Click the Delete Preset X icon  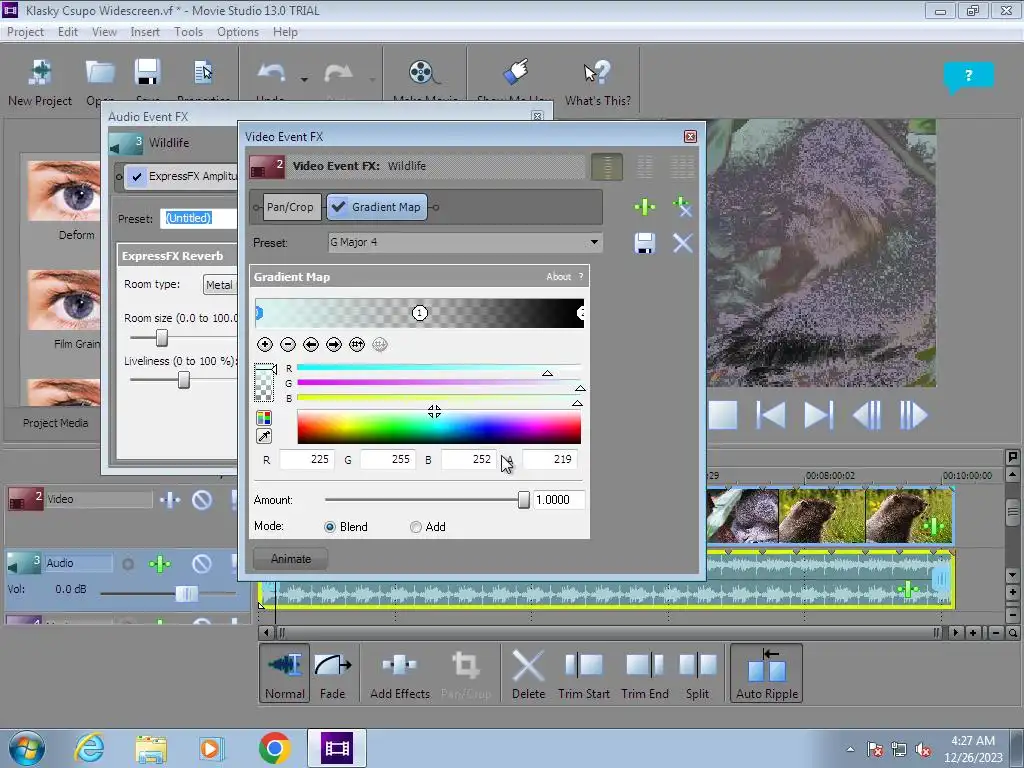(x=682, y=243)
